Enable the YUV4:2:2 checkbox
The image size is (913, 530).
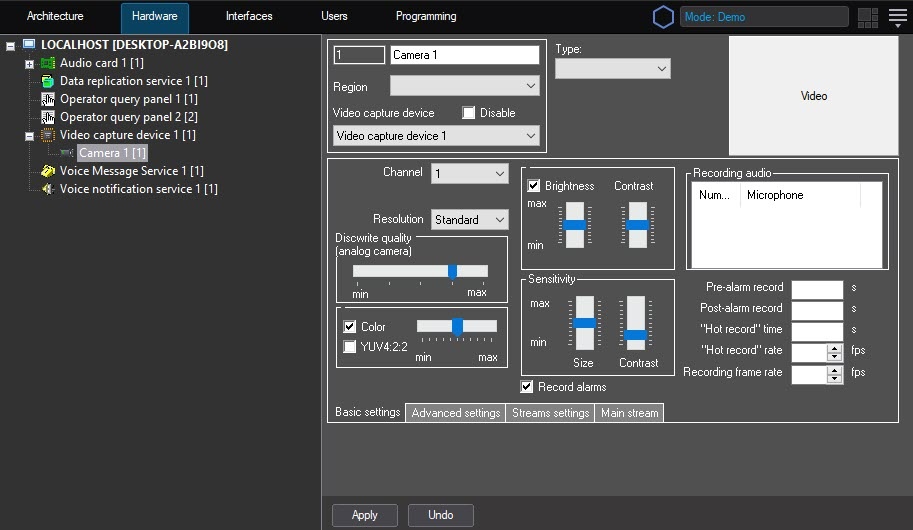[350, 347]
